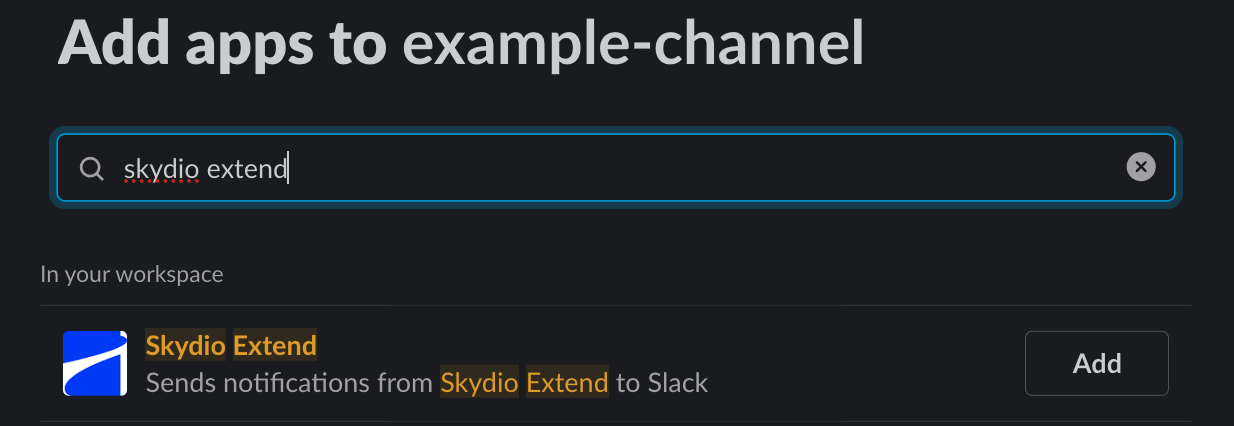This screenshot has height=426, width=1234.
Task: Click highlighted 'Extend' in the app description
Action: coord(567,382)
